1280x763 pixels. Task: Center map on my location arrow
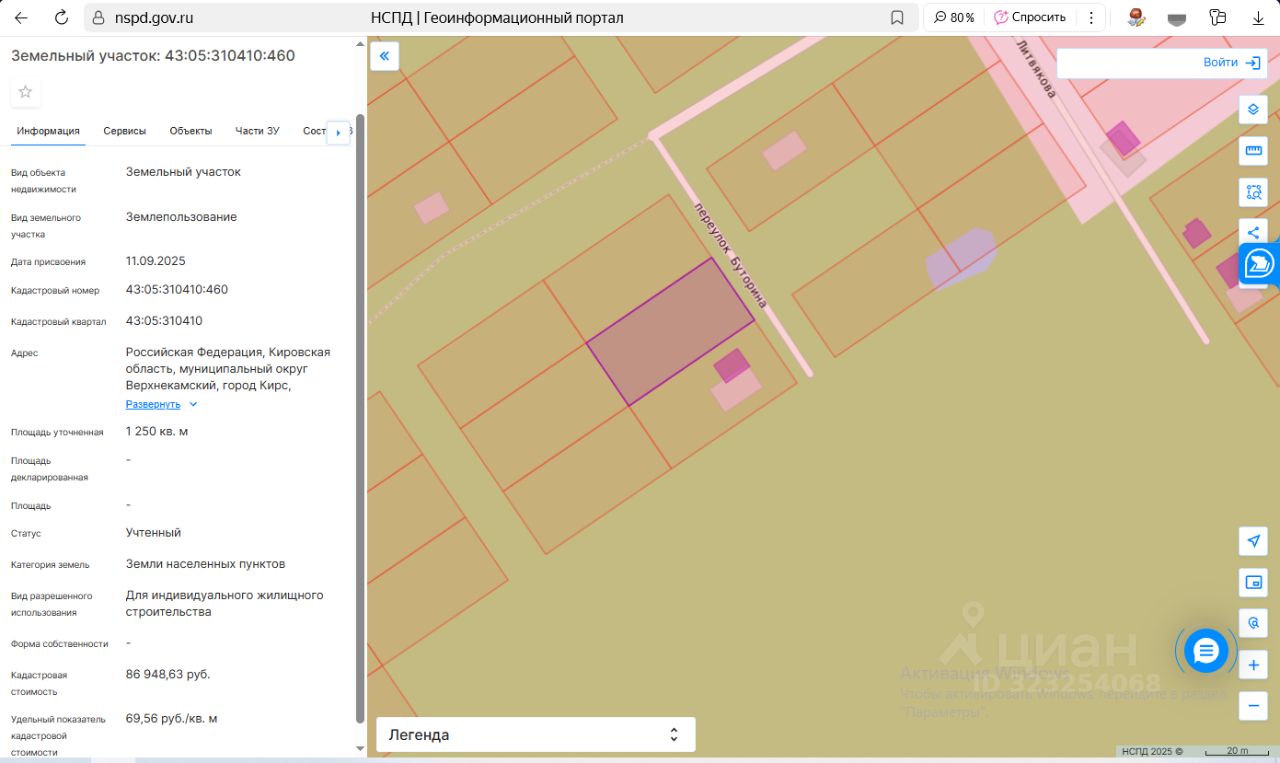click(x=1253, y=541)
